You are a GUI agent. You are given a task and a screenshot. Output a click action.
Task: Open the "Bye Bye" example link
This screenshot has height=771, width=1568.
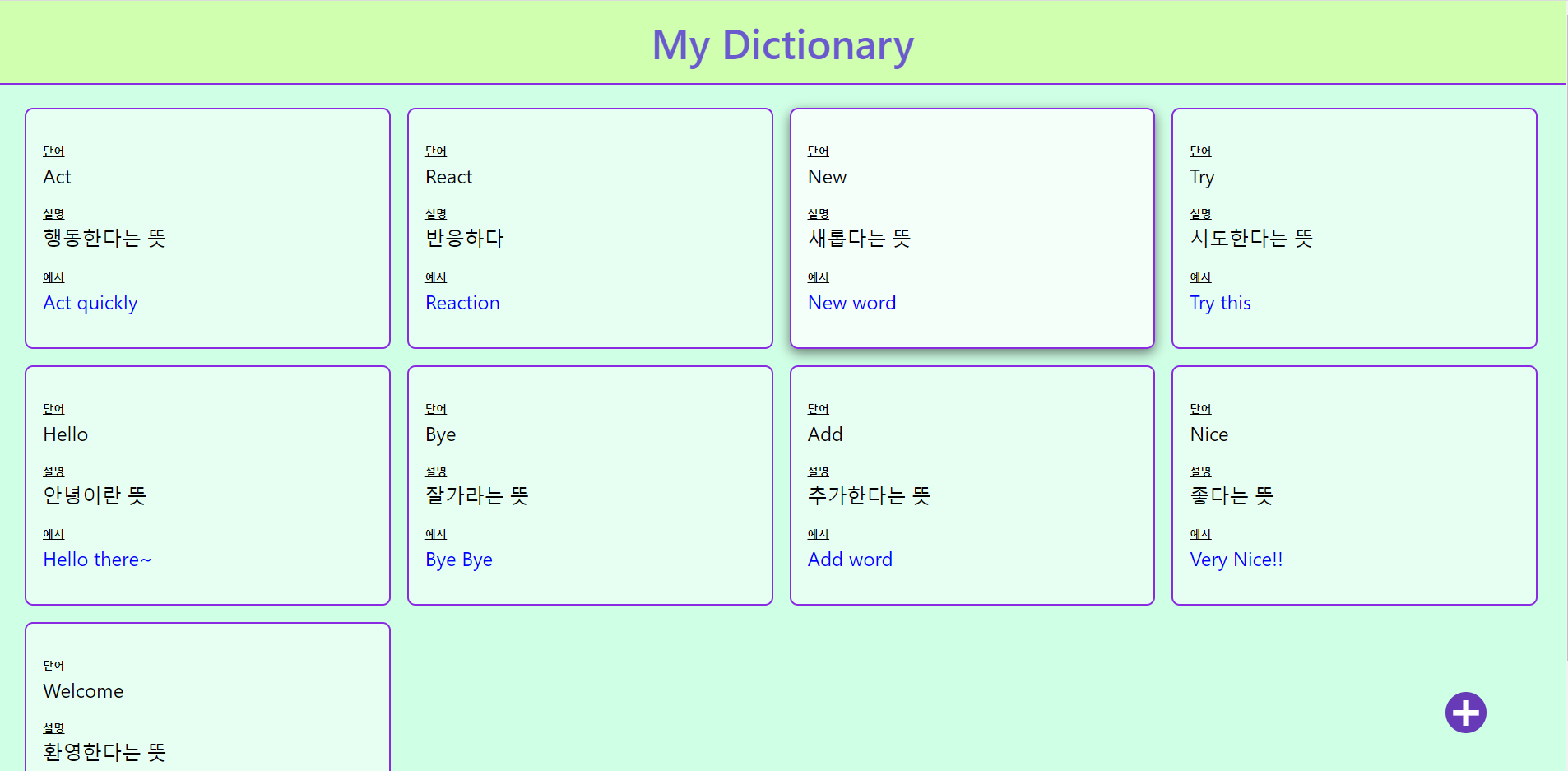(x=458, y=559)
